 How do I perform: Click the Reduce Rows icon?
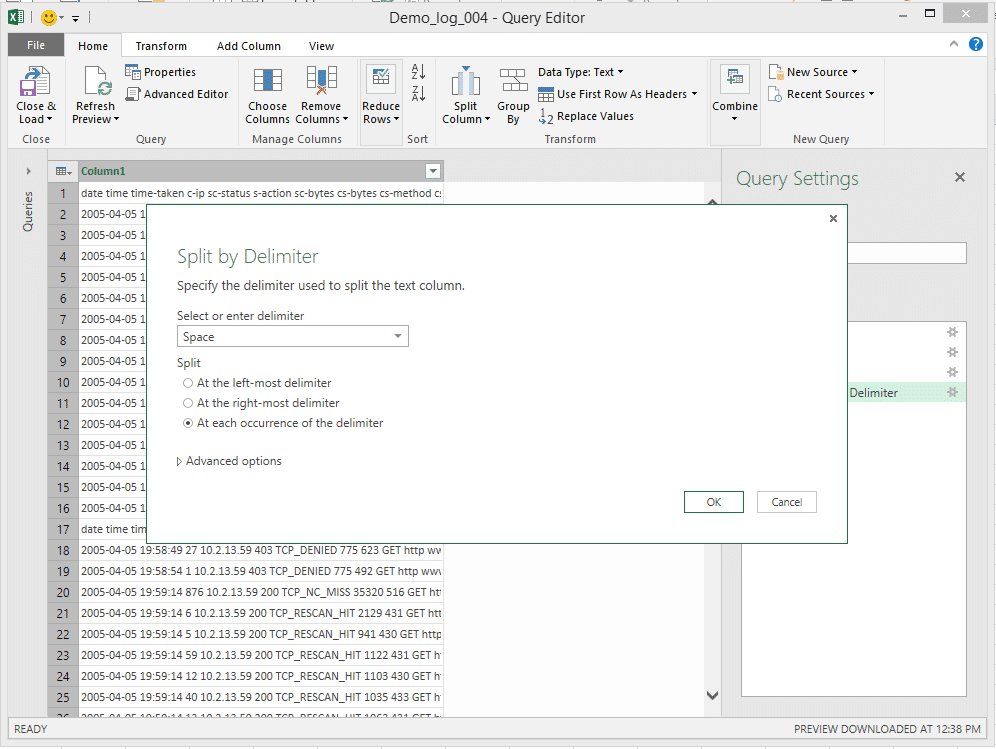click(380, 79)
